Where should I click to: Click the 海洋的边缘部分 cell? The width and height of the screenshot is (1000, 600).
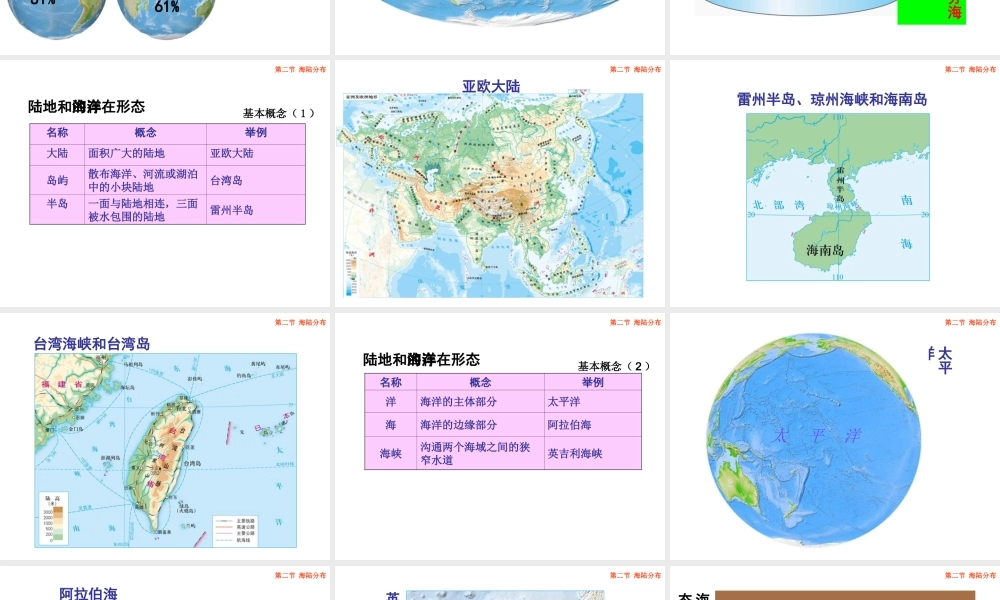pyautogui.click(x=480, y=425)
